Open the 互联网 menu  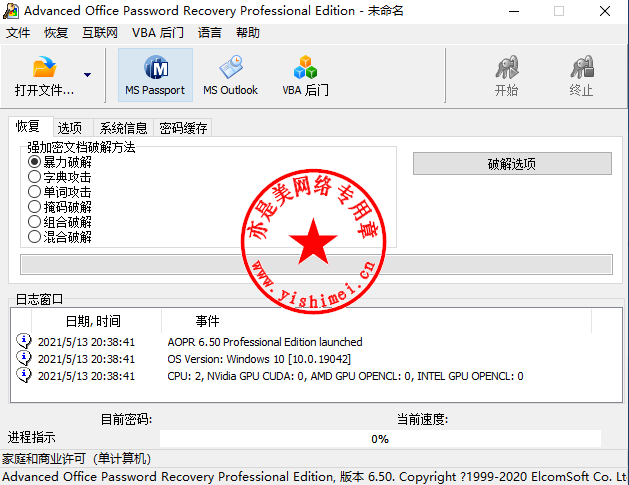tap(100, 32)
